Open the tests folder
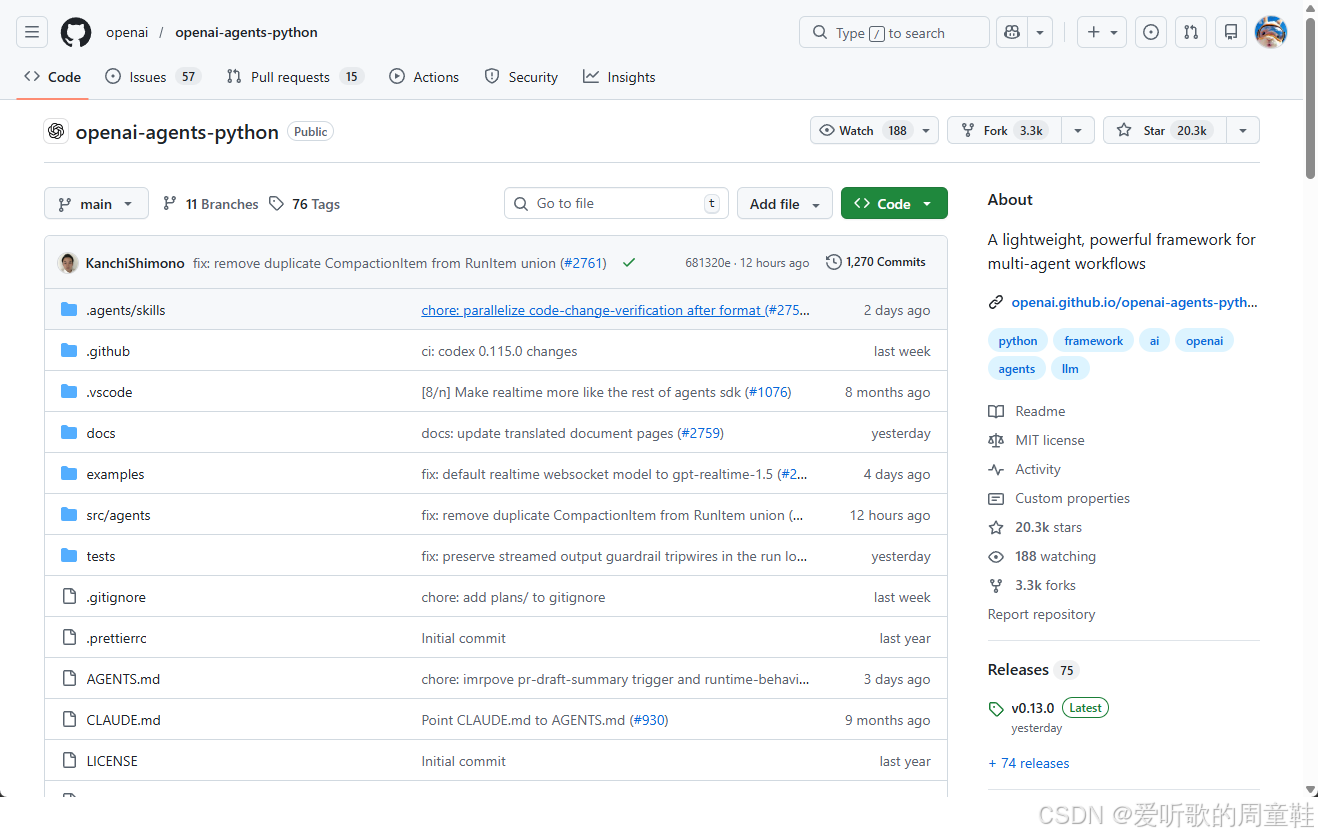 click(101, 556)
